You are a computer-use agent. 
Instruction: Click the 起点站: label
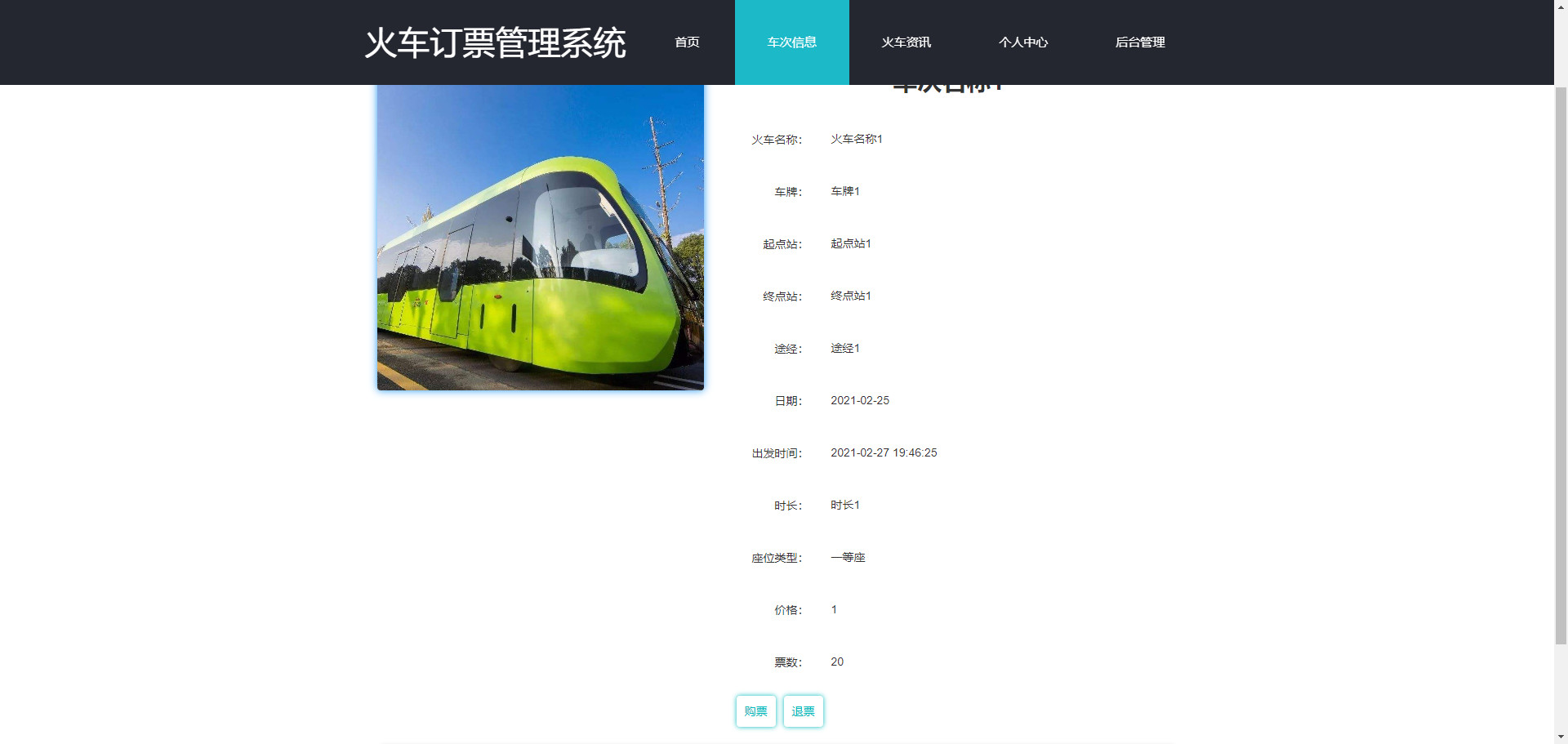coord(782,244)
